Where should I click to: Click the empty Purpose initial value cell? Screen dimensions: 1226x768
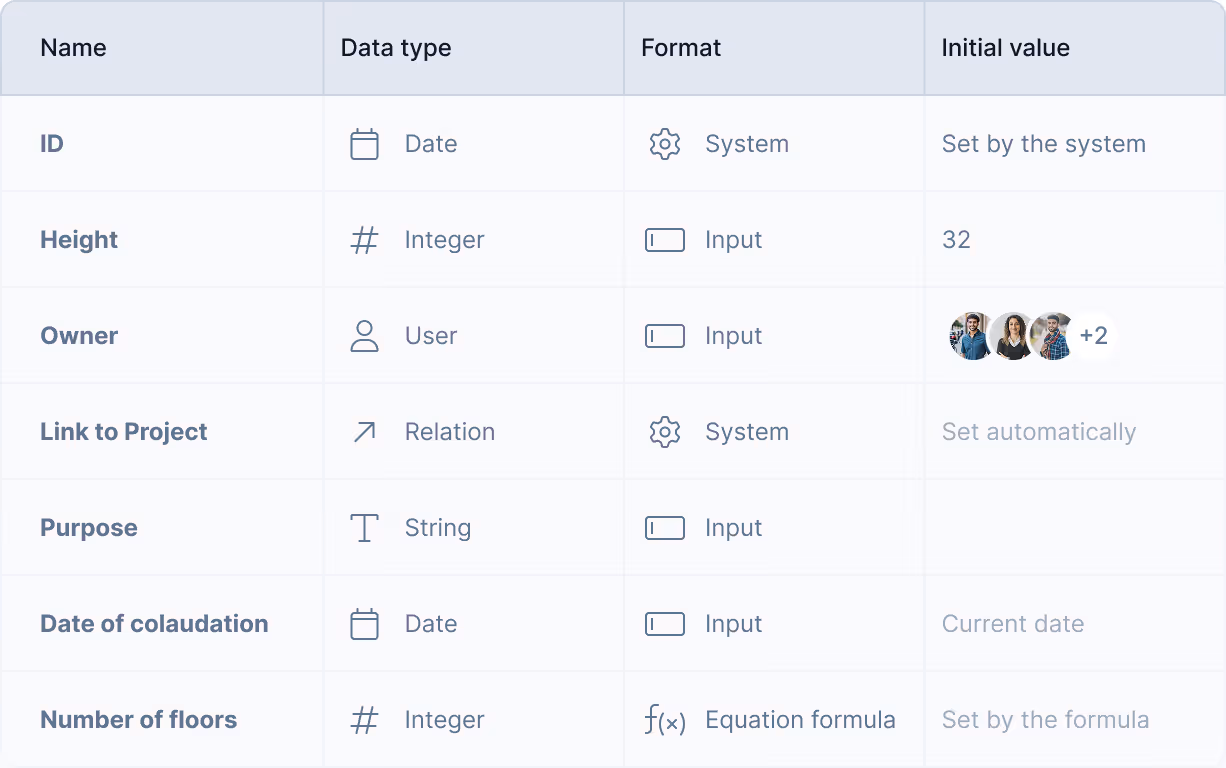(x=1074, y=528)
